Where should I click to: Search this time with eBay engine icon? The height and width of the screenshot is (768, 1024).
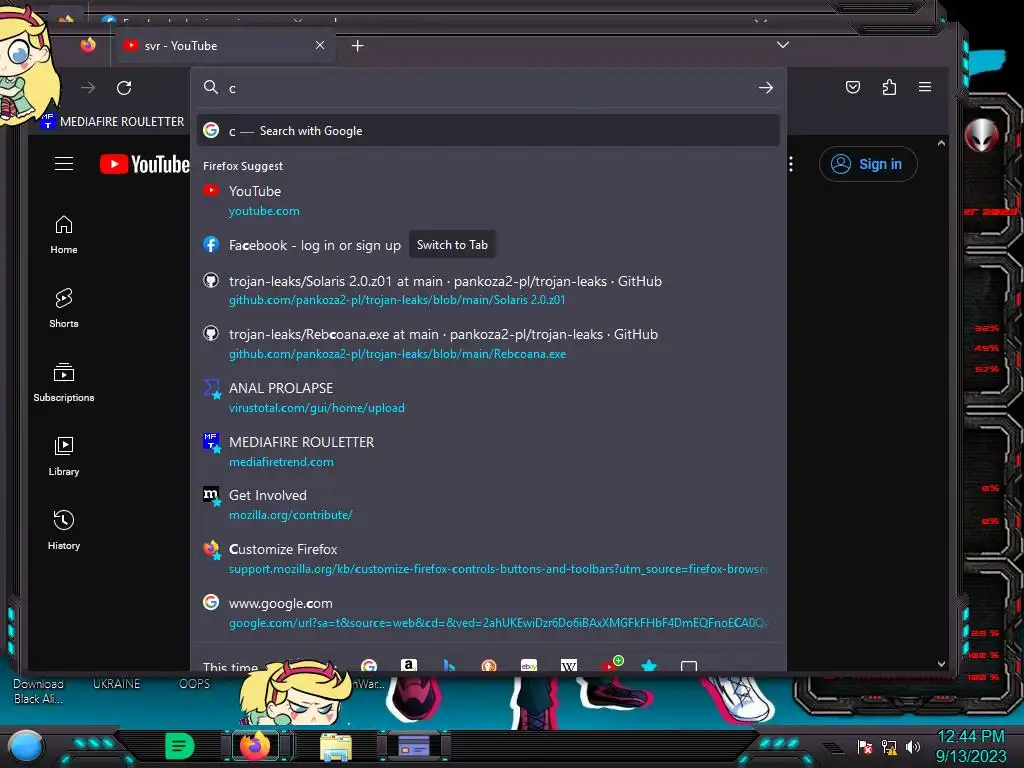click(529, 665)
